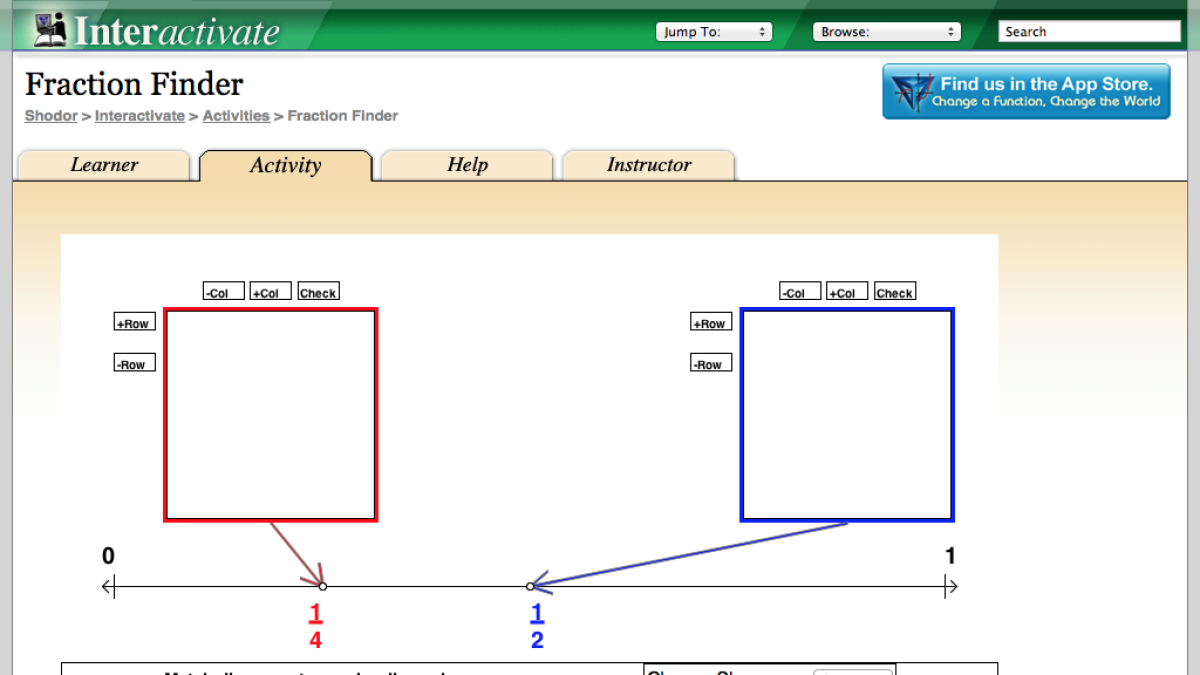1200x675 pixels.
Task: Click the Interactivate breadcrumb link
Action: click(x=139, y=115)
